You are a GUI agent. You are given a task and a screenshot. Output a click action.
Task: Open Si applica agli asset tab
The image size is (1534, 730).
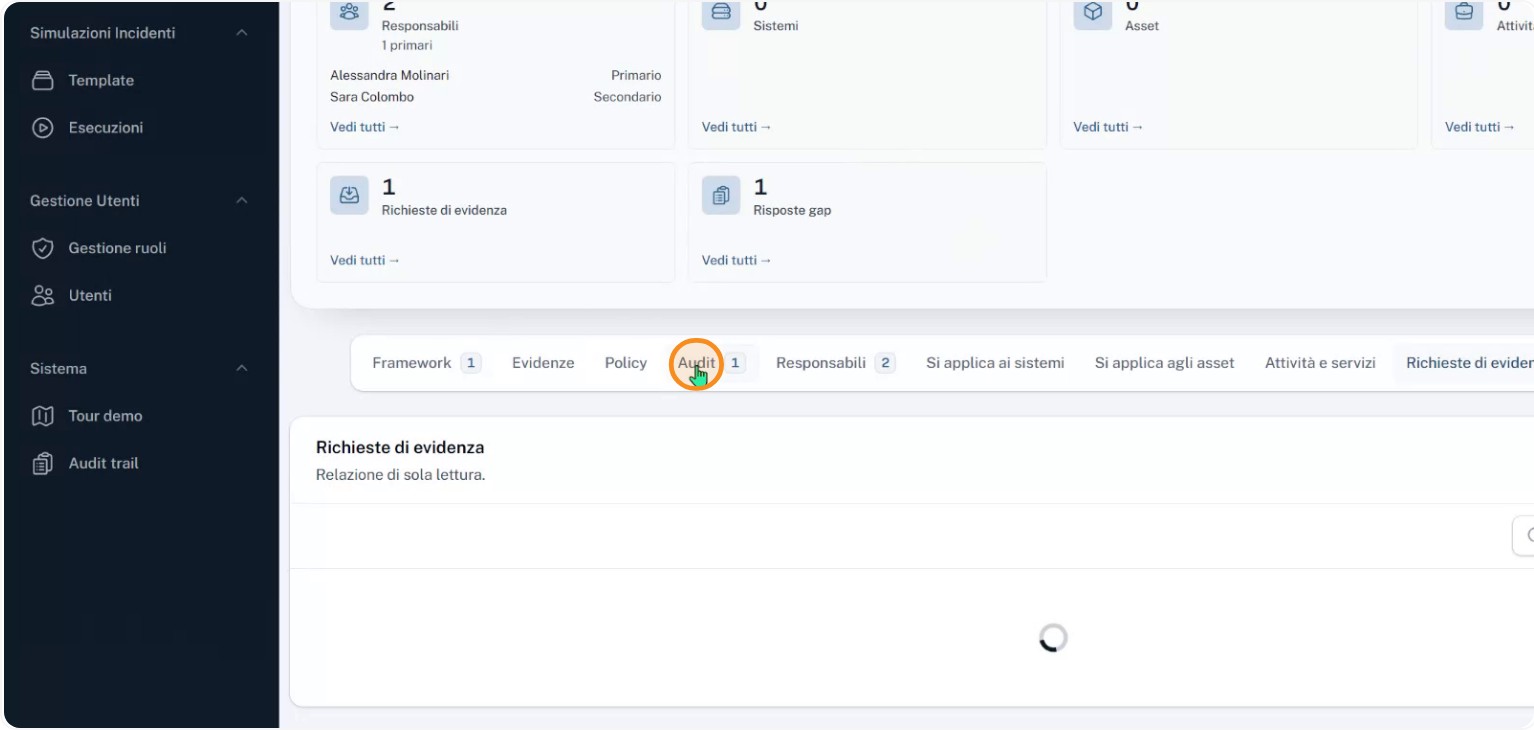(x=1165, y=363)
